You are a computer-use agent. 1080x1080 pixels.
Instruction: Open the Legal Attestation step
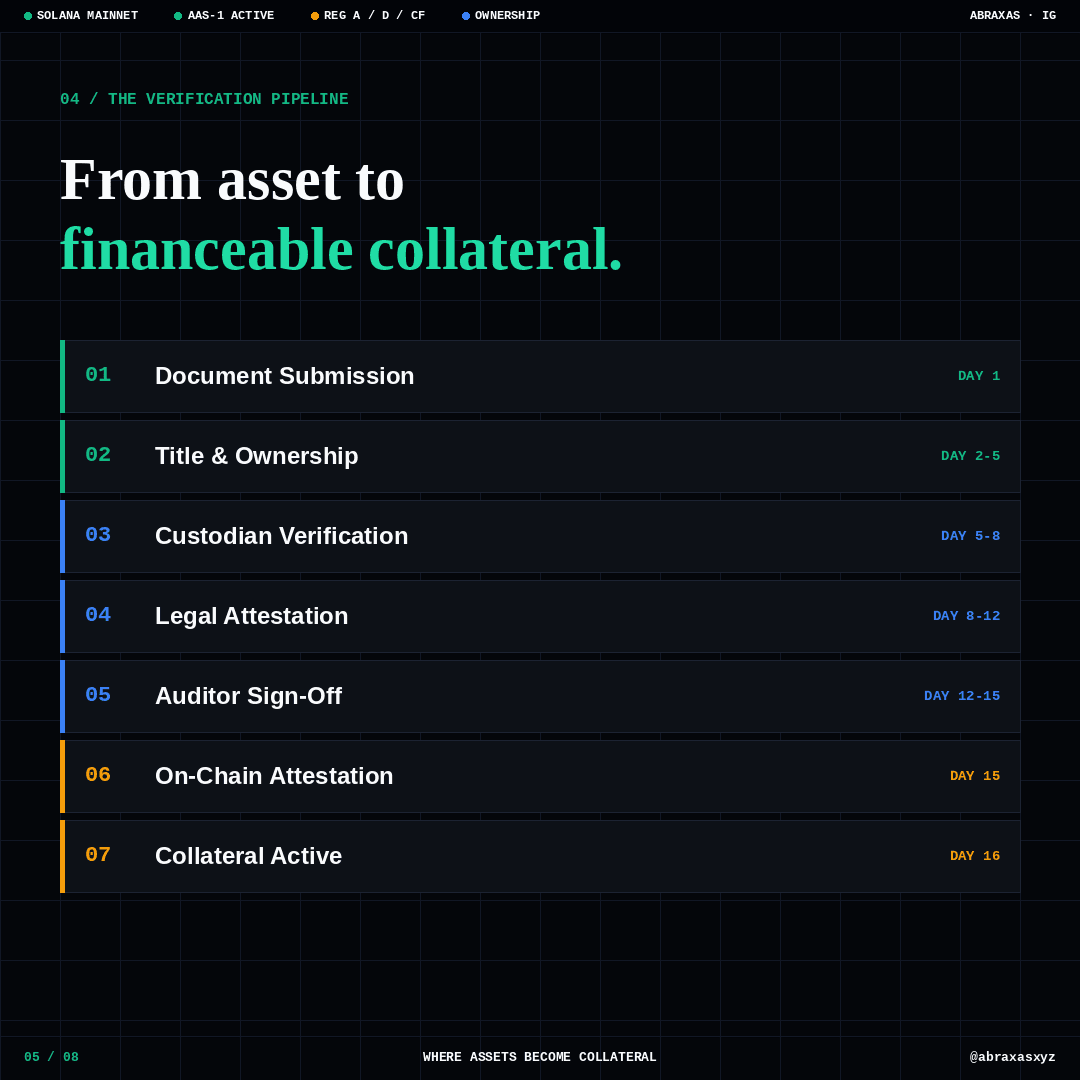click(540, 616)
